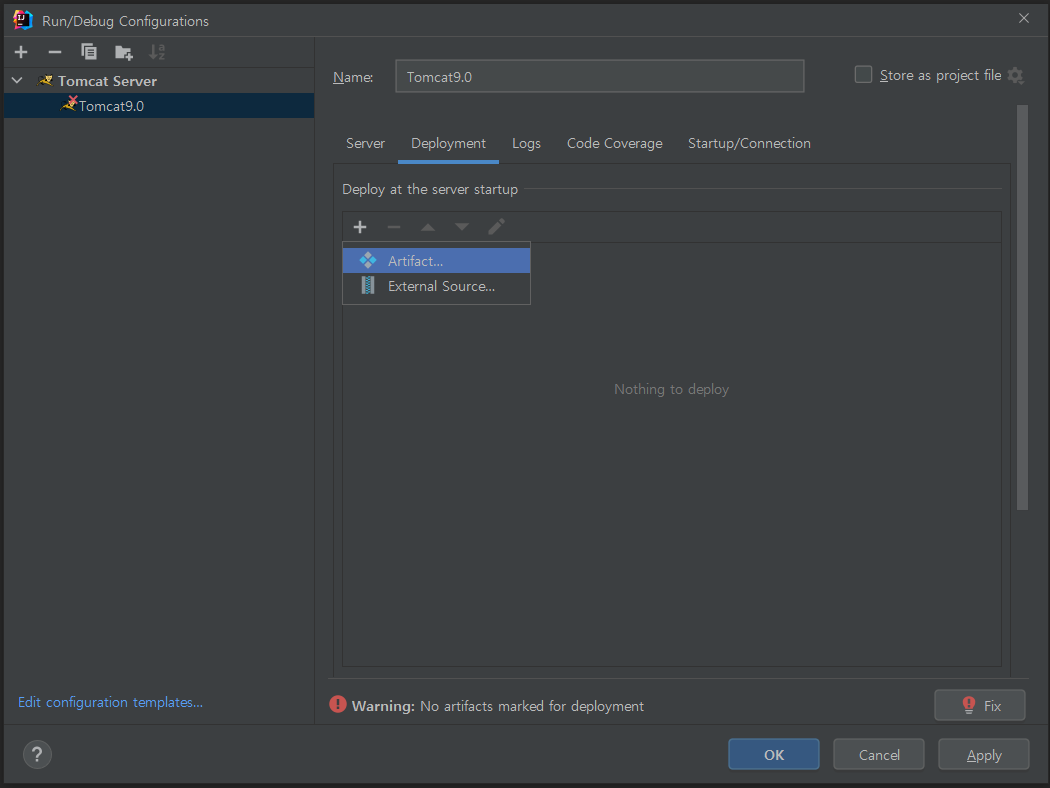Image resolution: width=1050 pixels, height=788 pixels.
Task: Click the Cancel button
Action: click(879, 755)
